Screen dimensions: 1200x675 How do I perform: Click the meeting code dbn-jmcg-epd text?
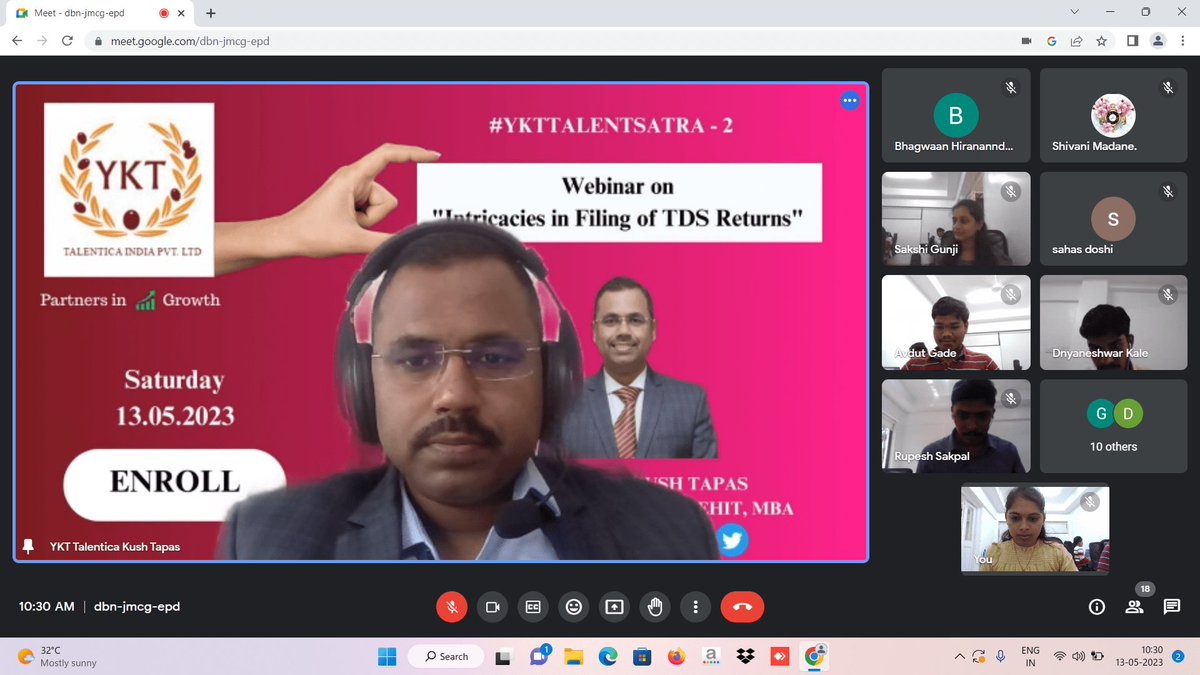point(137,607)
